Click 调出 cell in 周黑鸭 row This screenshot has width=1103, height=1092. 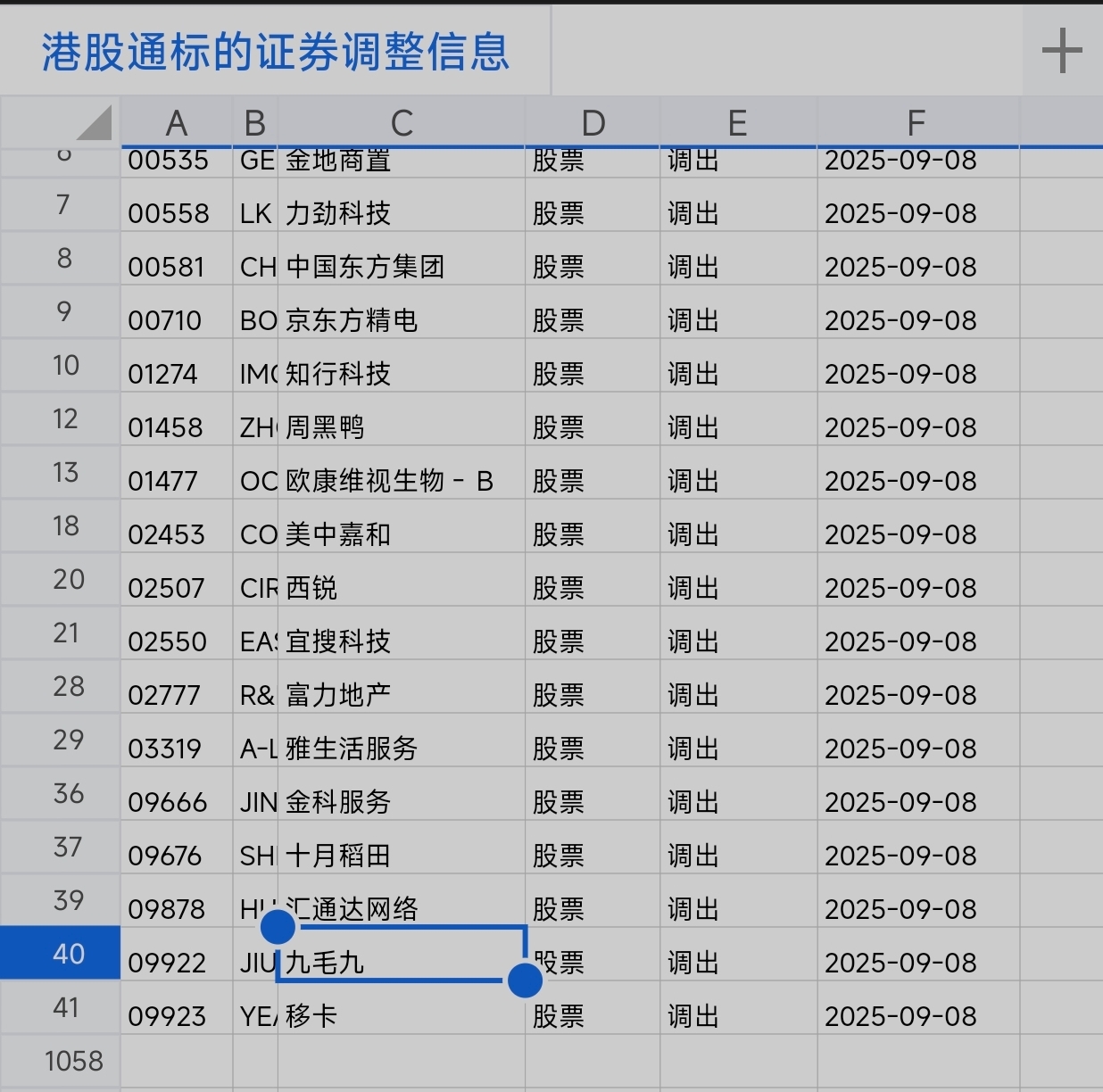tap(738, 419)
